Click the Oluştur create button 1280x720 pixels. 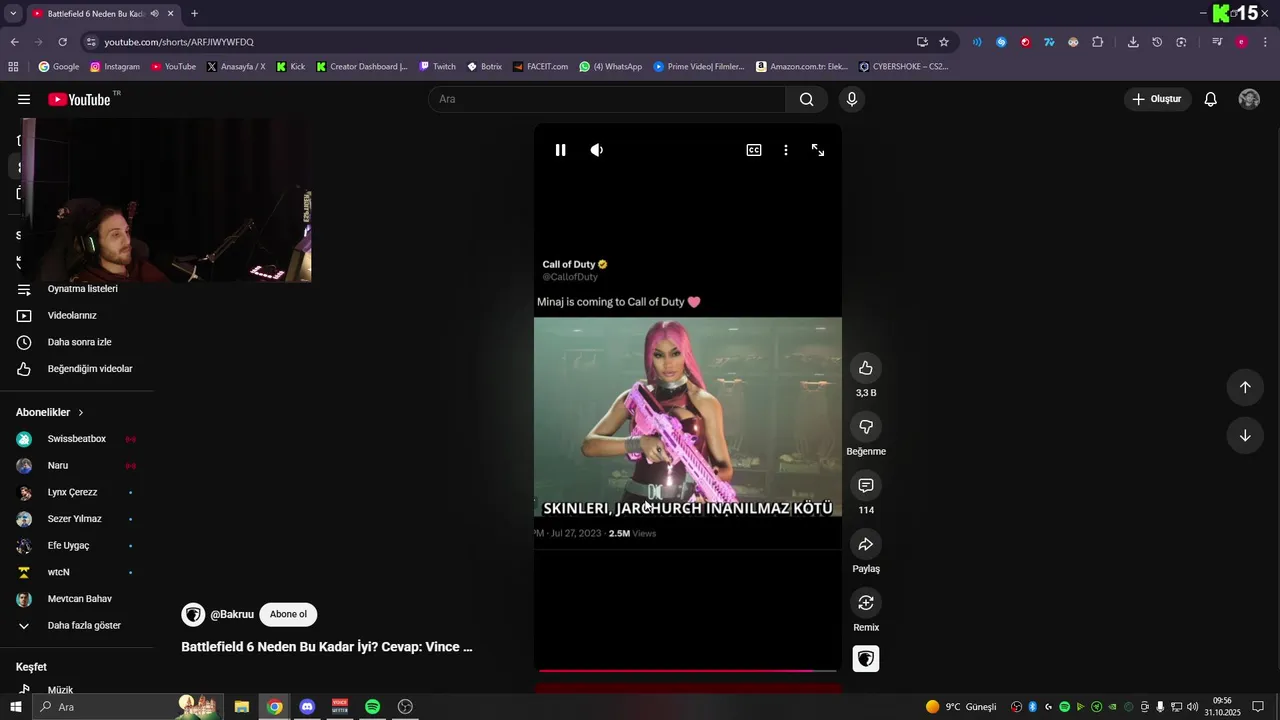[x=1157, y=99]
